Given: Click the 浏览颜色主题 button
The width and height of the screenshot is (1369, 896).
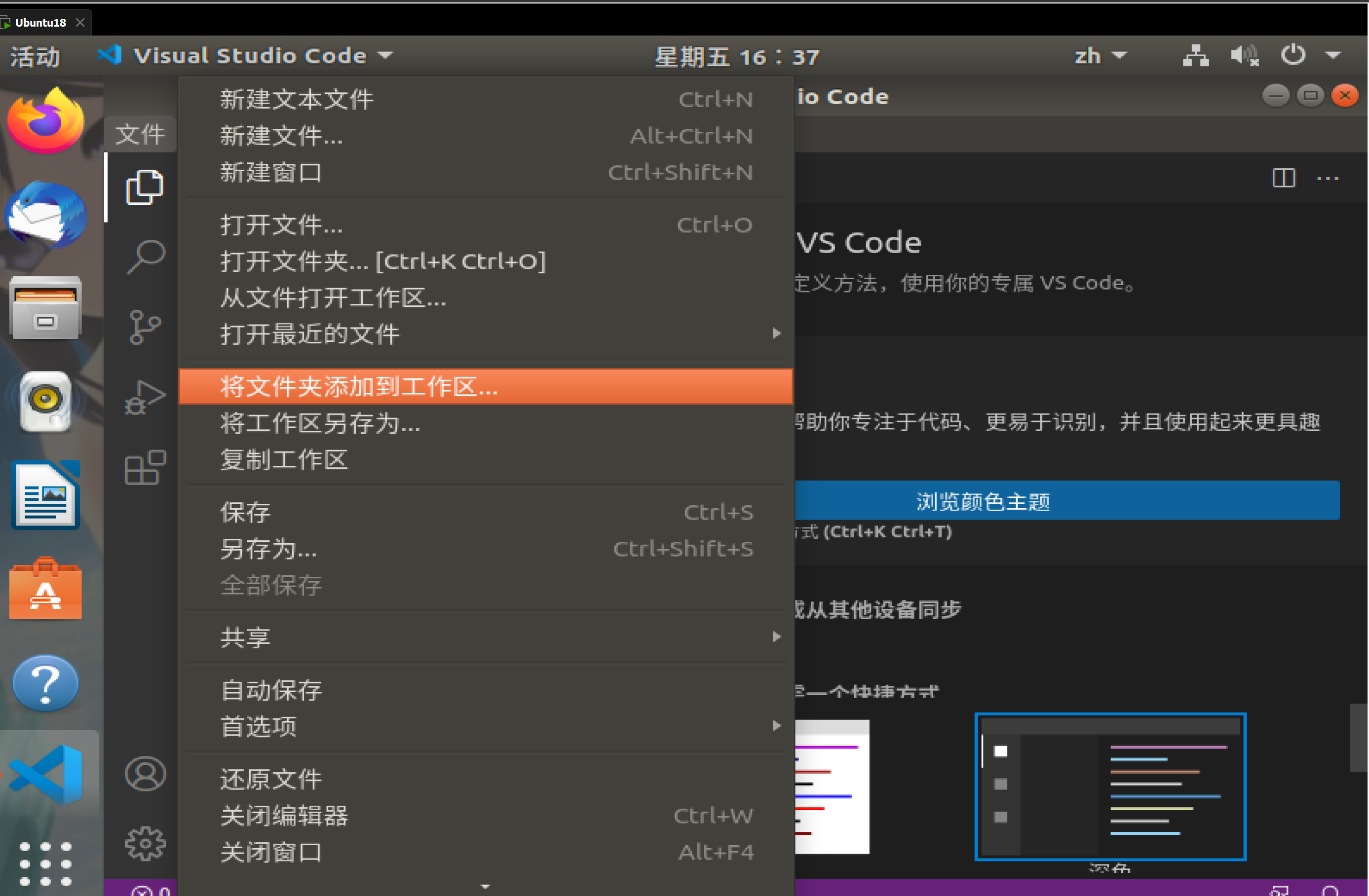Looking at the screenshot, I should [x=1067, y=500].
